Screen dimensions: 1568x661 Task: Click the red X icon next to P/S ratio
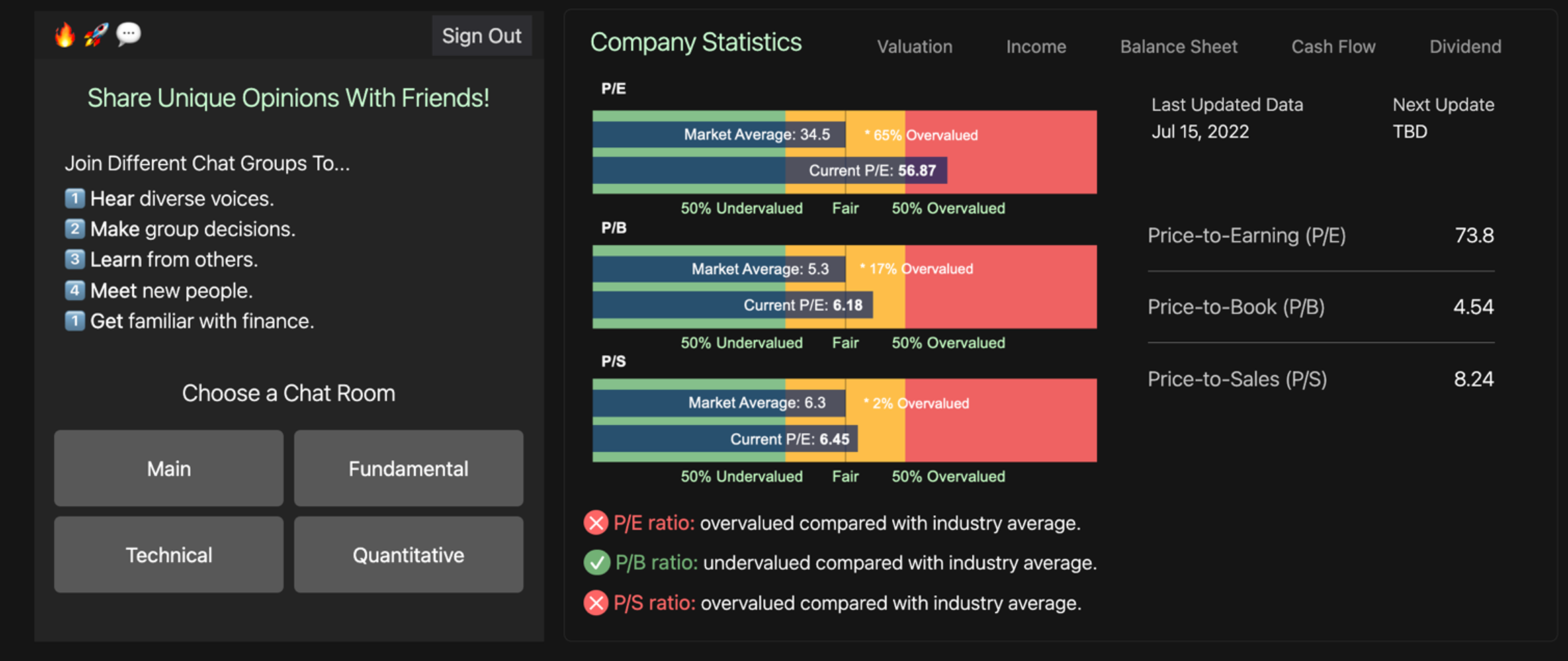pyautogui.click(x=595, y=603)
